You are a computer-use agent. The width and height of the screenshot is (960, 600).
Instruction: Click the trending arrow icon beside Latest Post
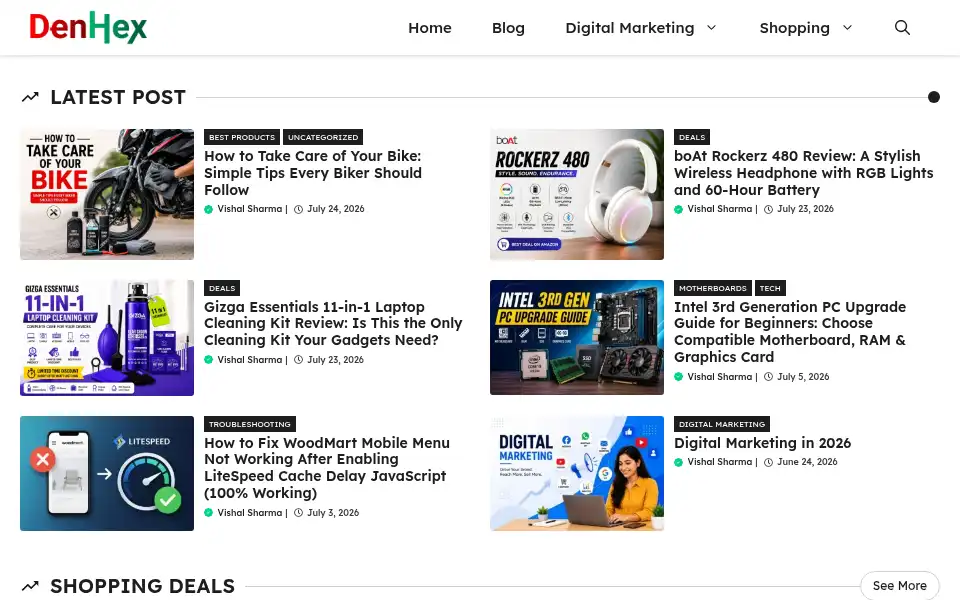(x=30, y=97)
